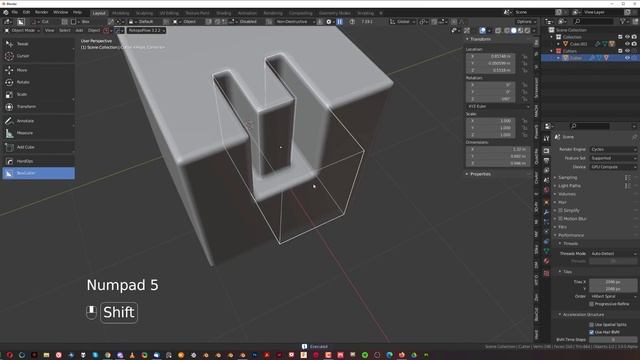This screenshot has height=360, width=640.
Task: Select the Rotate tool
Action: pyautogui.click(x=38, y=82)
